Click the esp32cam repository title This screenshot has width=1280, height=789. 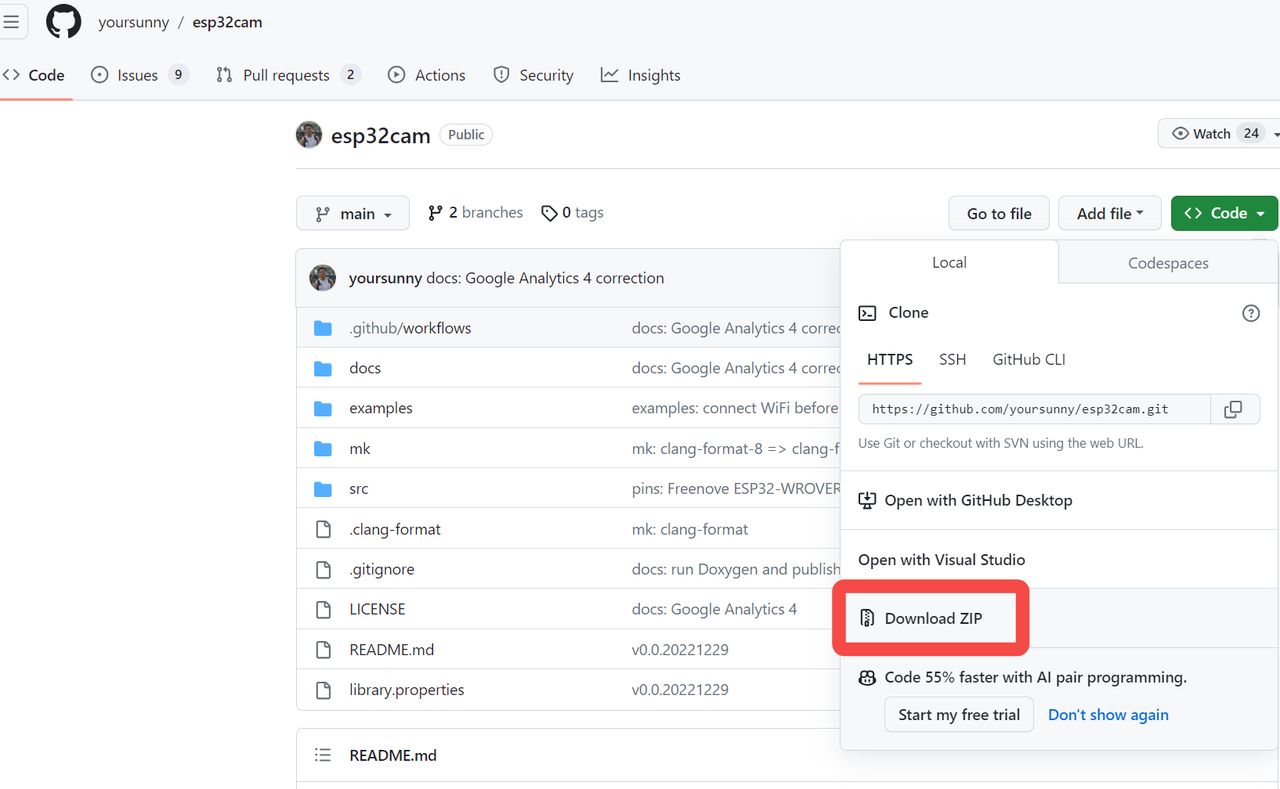pos(381,135)
